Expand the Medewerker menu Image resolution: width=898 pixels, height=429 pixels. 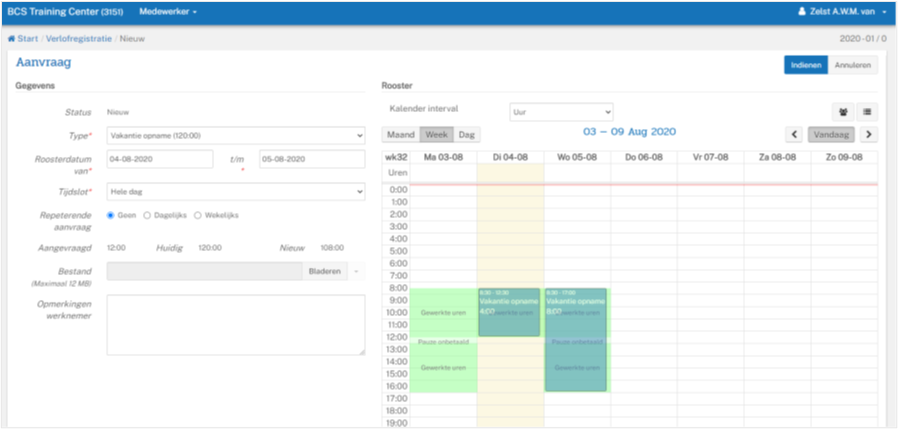tap(168, 11)
